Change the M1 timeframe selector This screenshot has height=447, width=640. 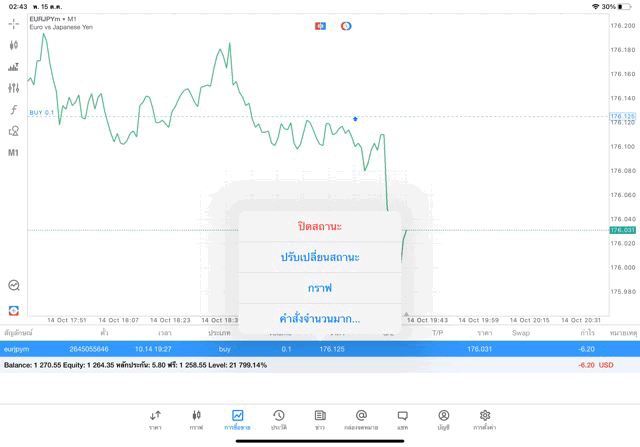[x=14, y=153]
